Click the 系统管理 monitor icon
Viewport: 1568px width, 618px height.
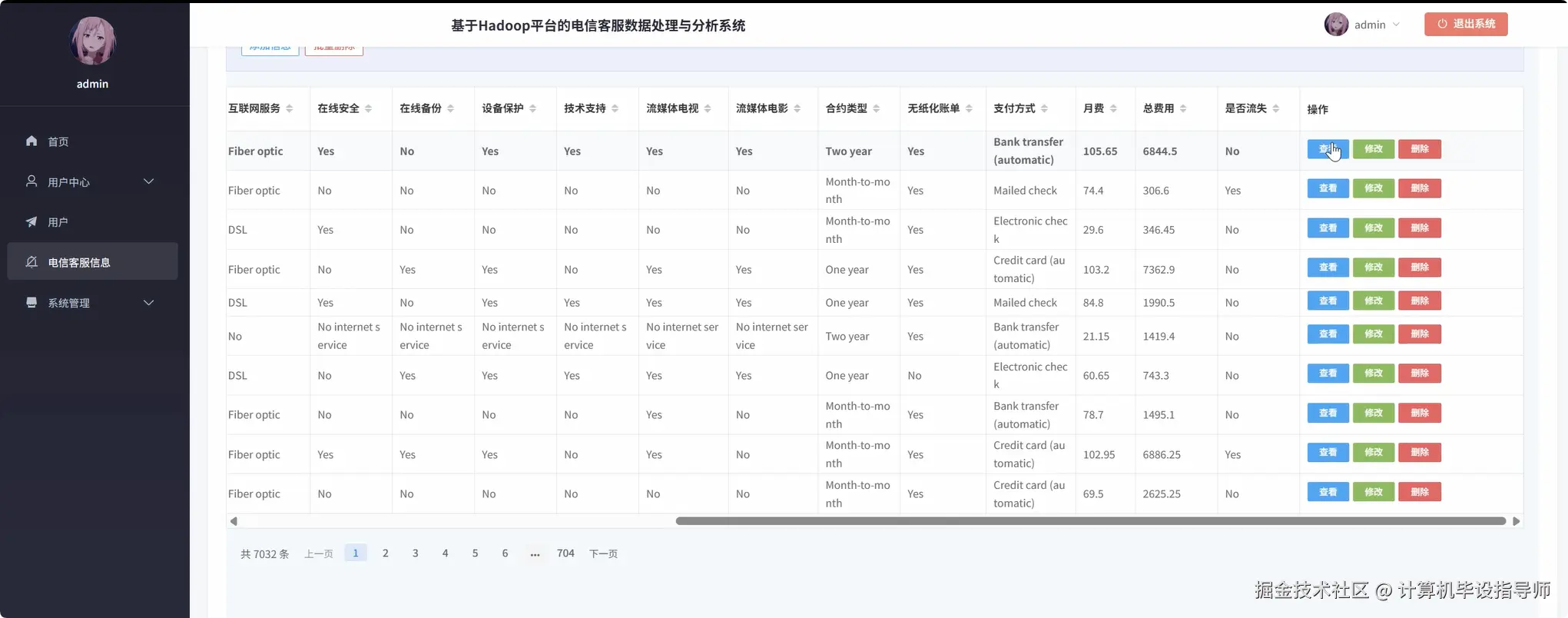pyautogui.click(x=31, y=302)
